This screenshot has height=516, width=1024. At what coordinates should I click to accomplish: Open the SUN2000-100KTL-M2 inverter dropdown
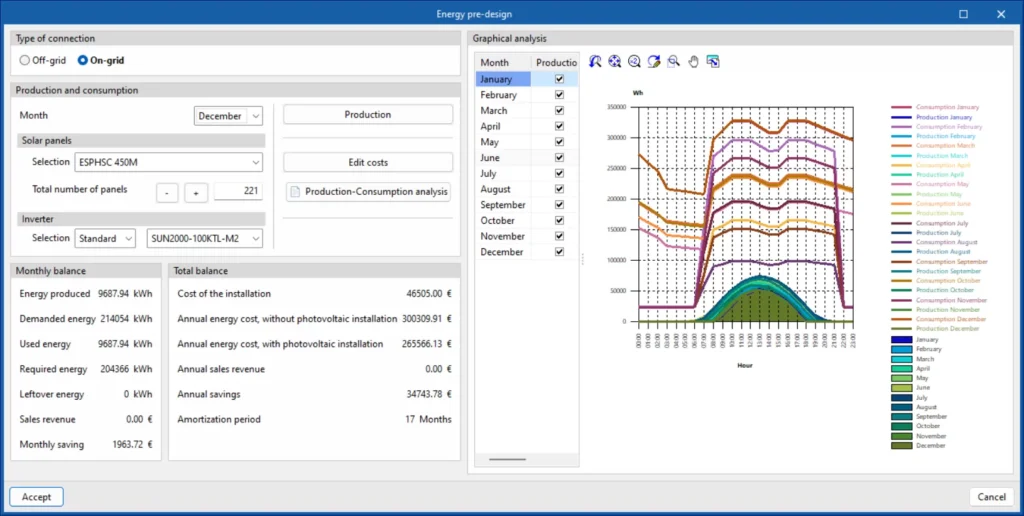[205, 238]
